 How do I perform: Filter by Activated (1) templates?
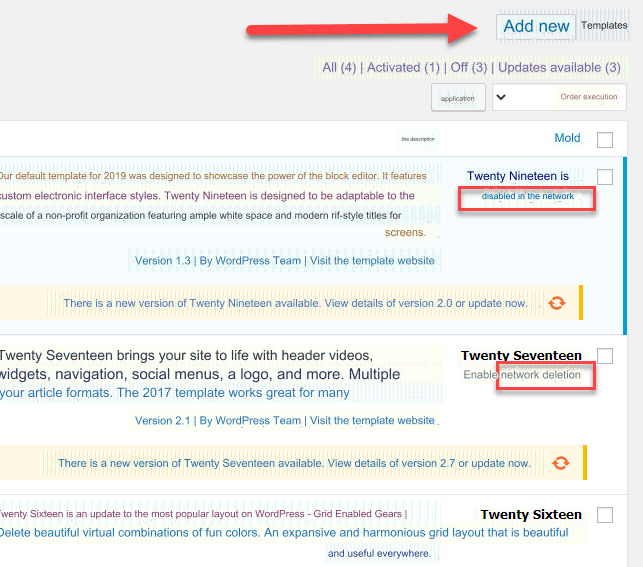point(403,68)
